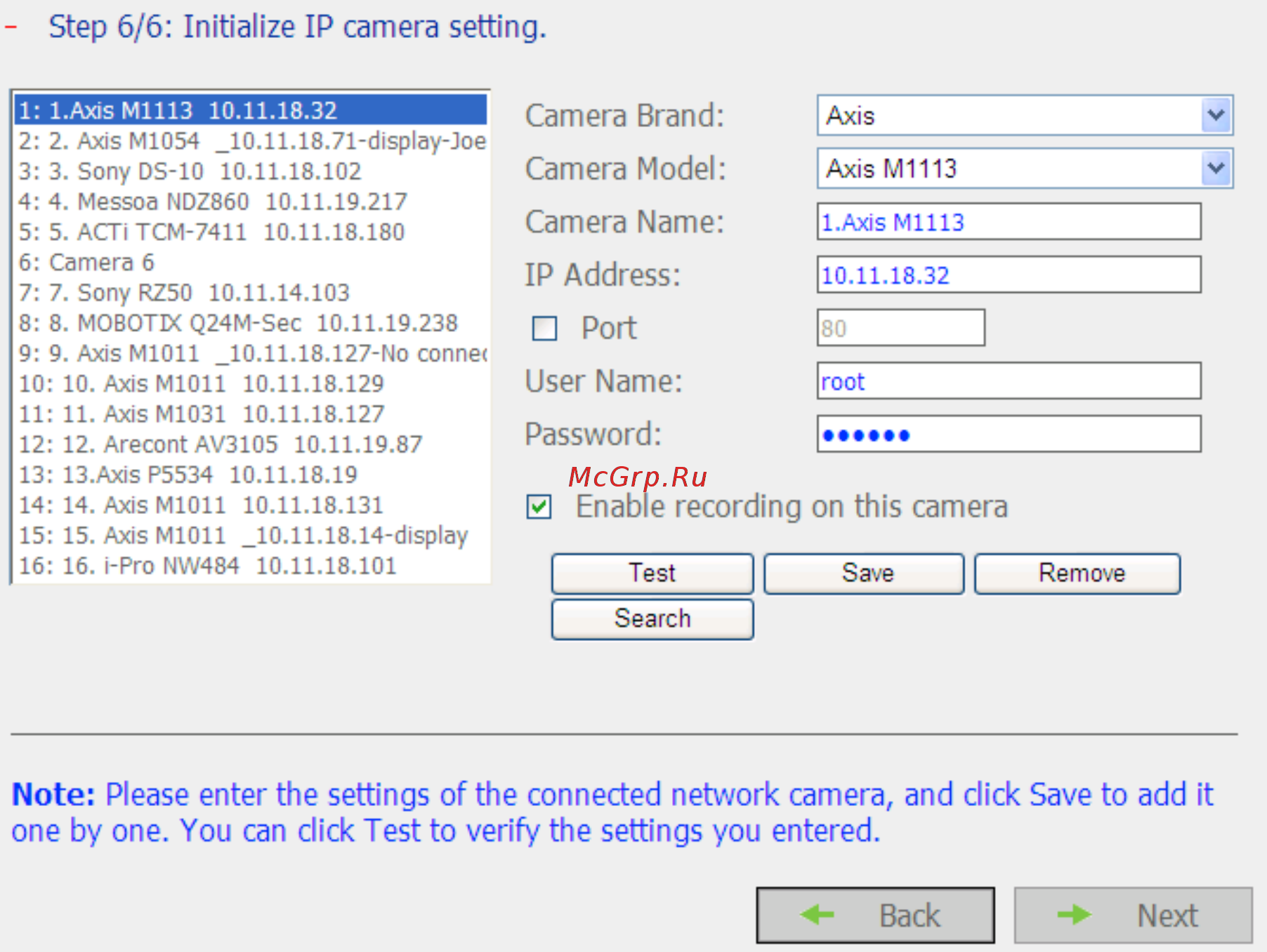This screenshot has height=952, width=1267.
Task: Open the Camera Model dropdown arrow
Action: click(x=1216, y=168)
